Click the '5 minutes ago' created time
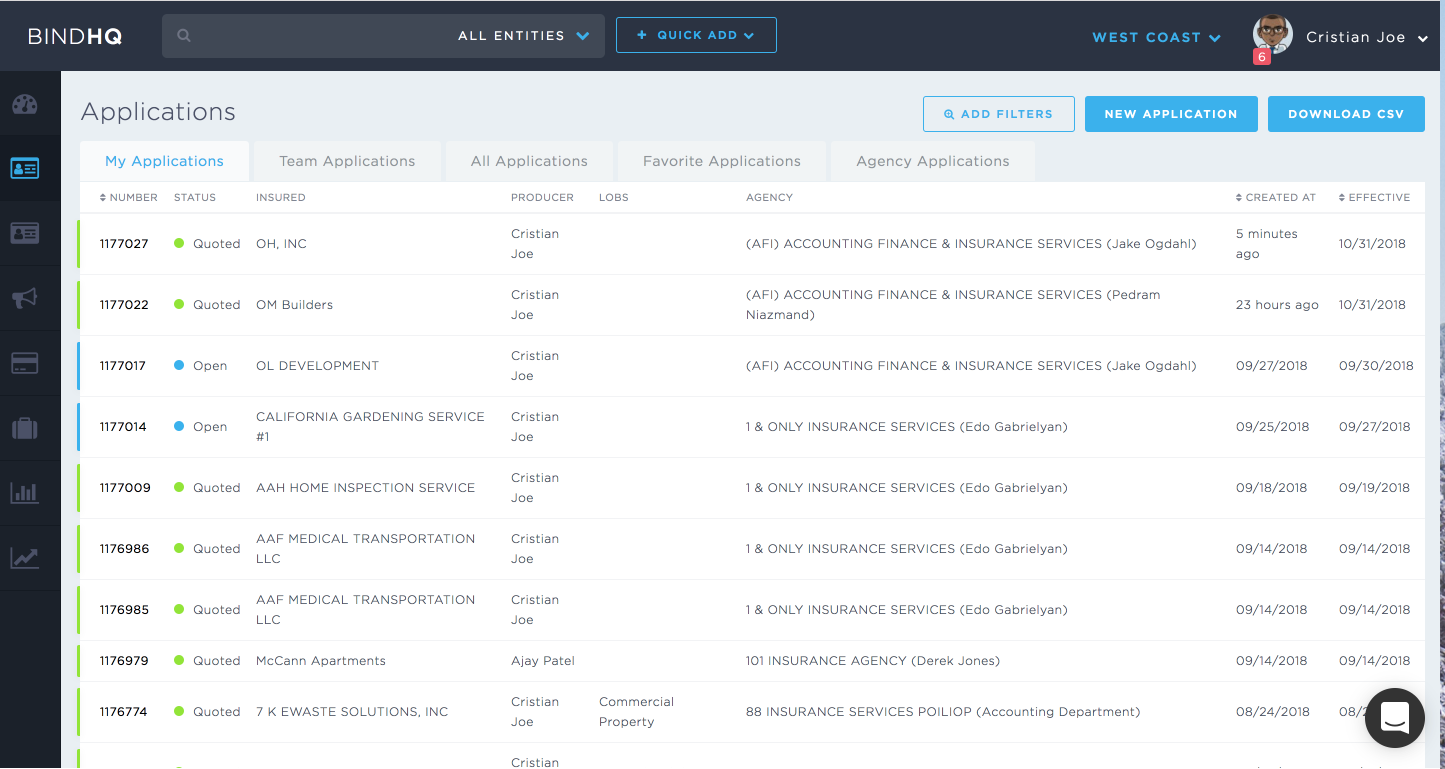This screenshot has width=1445, height=769. click(1266, 244)
